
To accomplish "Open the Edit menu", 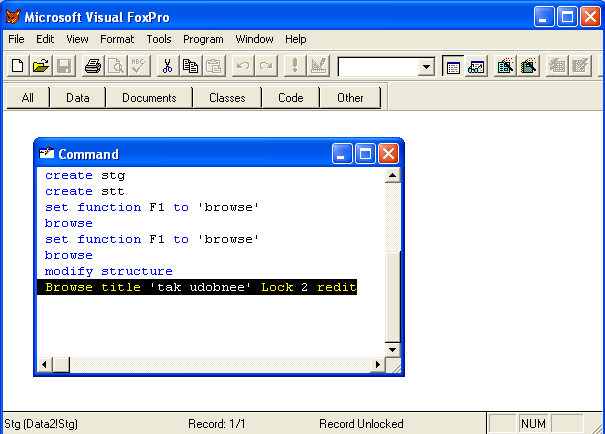I will (x=45, y=39).
